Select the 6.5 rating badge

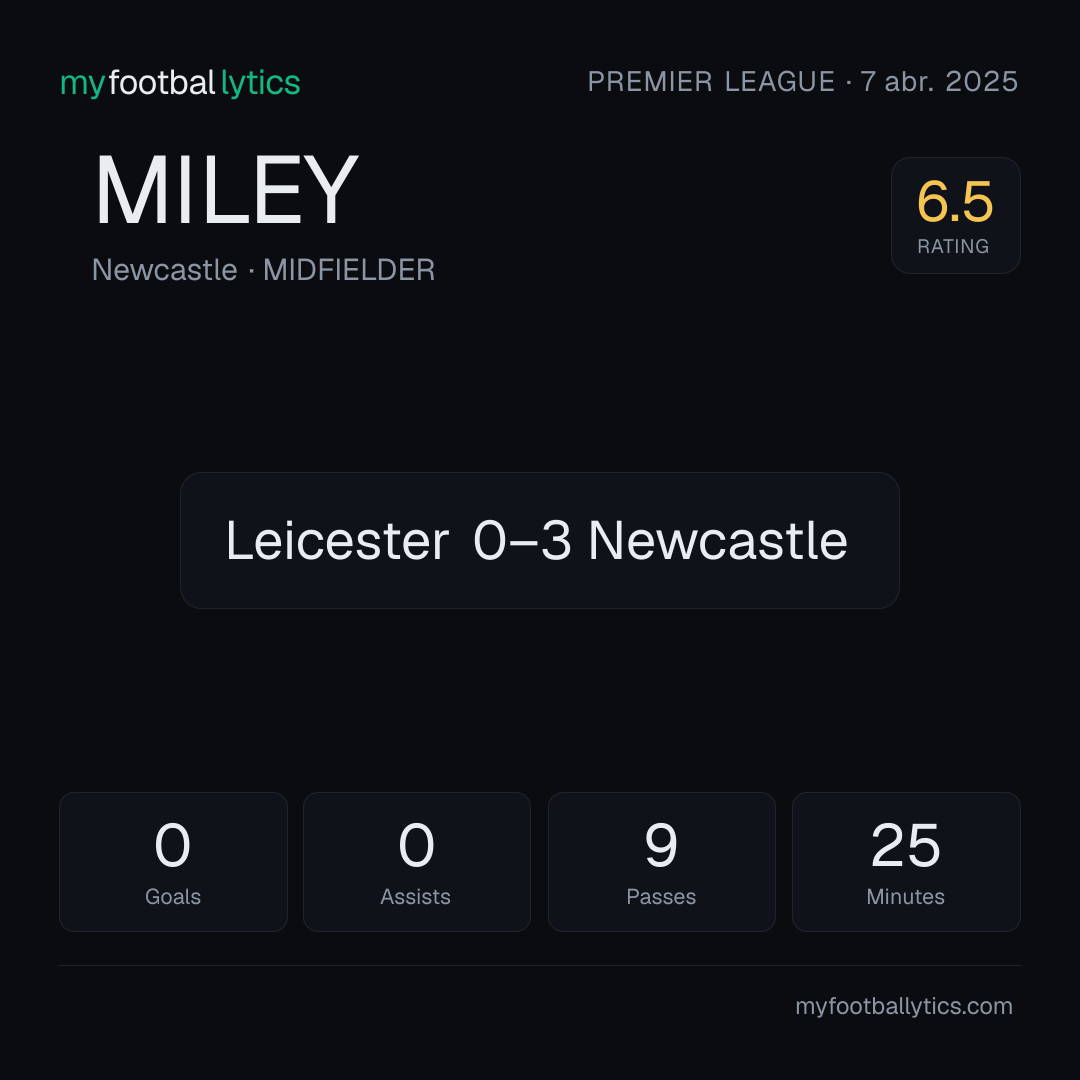[x=955, y=216]
